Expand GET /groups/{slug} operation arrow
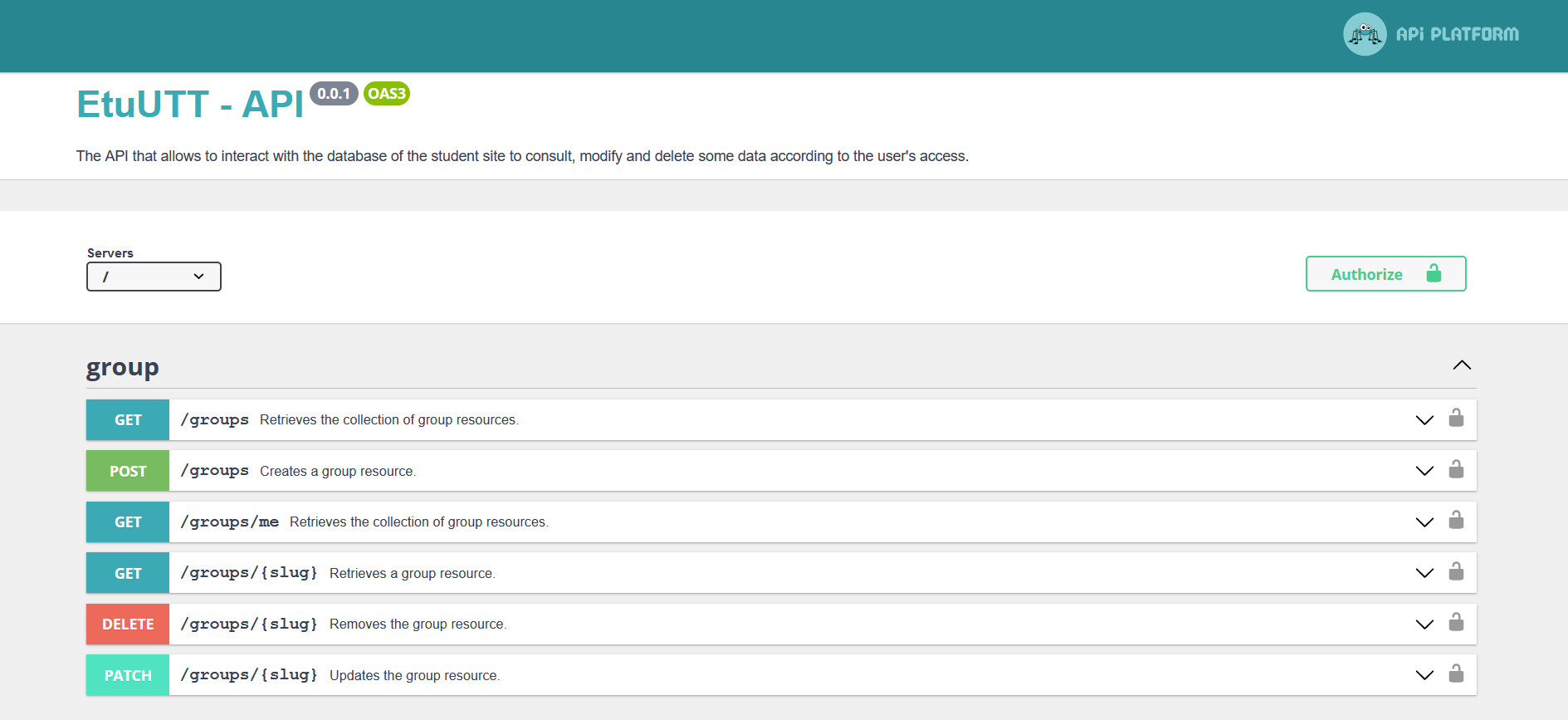 tap(1424, 573)
